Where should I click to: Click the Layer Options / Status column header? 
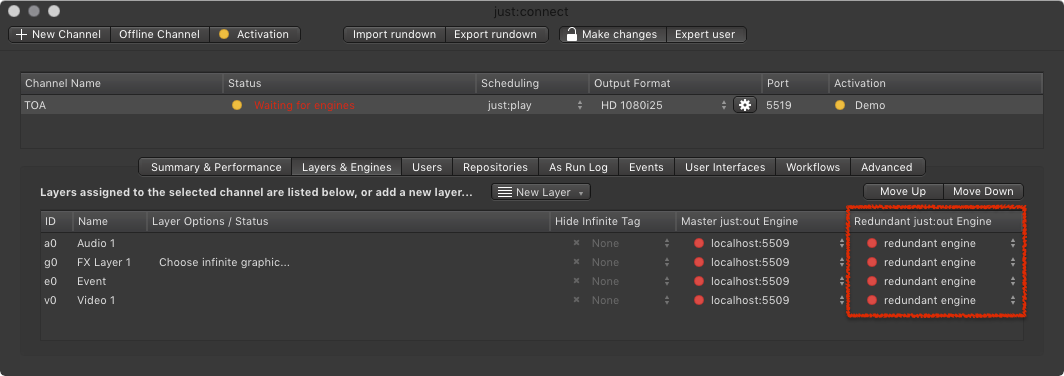pyautogui.click(x=348, y=221)
